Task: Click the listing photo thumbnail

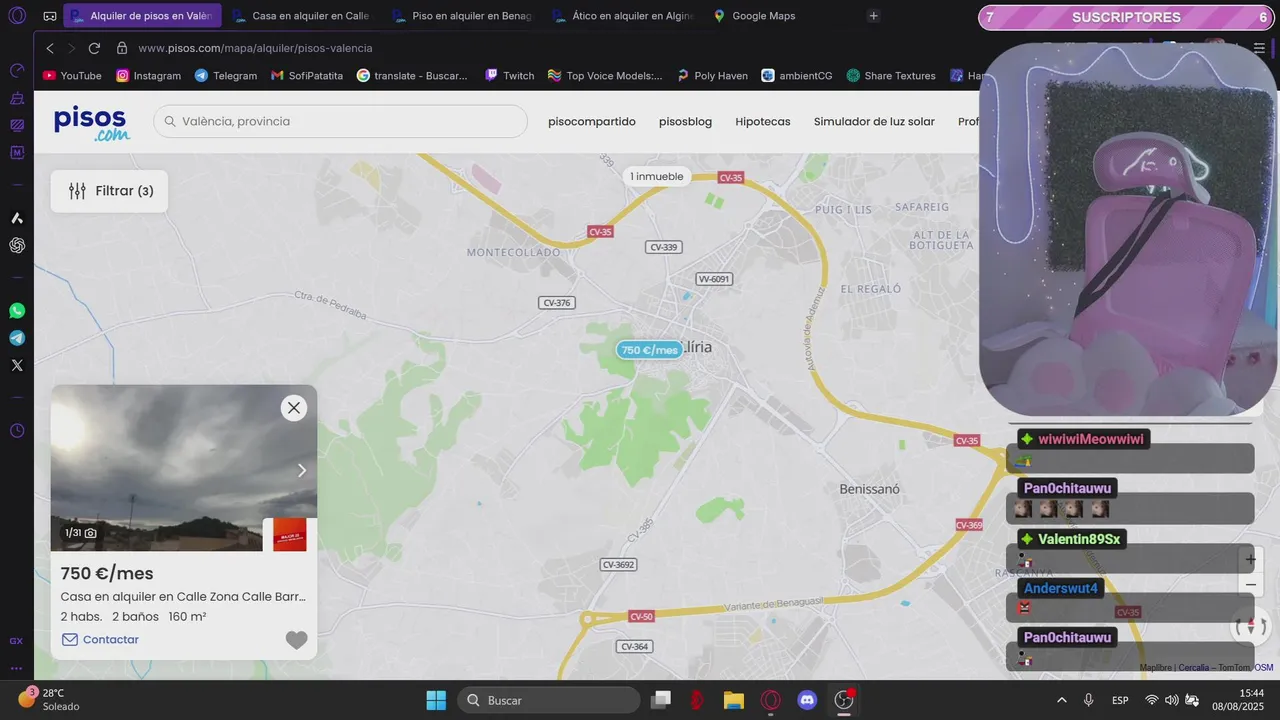Action: click(x=184, y=468)
